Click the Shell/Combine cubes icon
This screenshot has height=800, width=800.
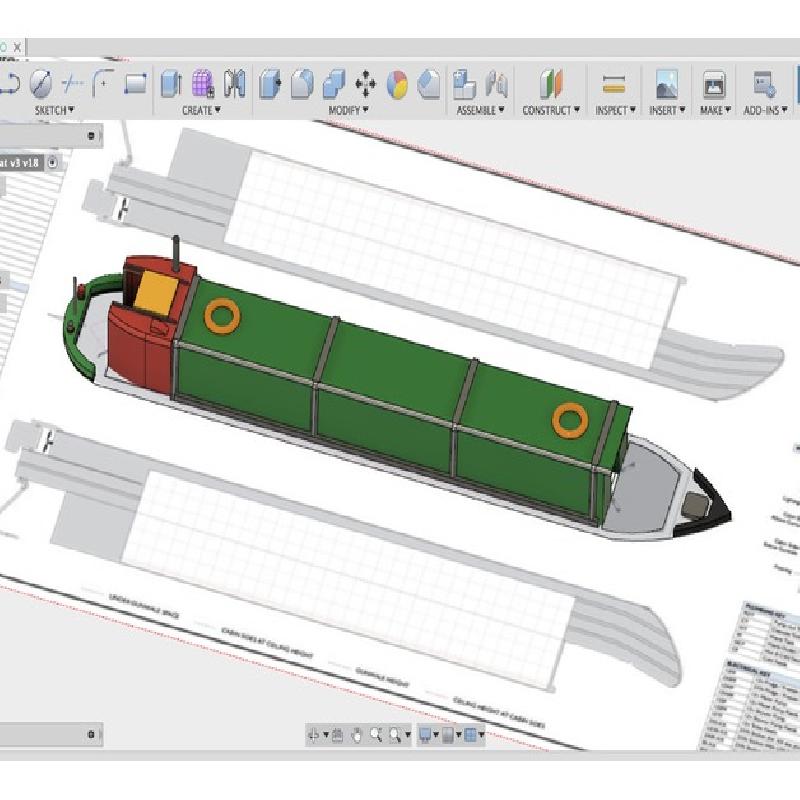[334, 84]
